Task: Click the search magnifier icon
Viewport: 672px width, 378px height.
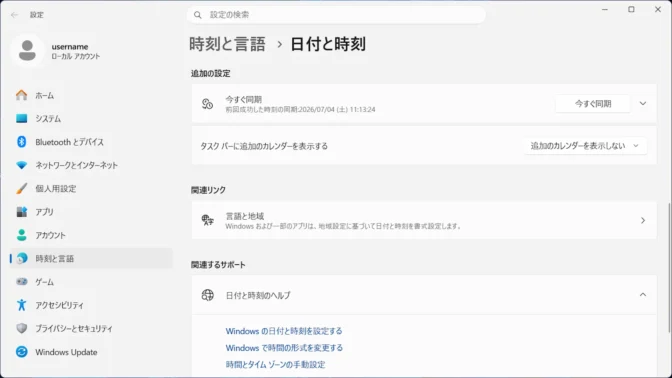Action: (x=198, y=15)
